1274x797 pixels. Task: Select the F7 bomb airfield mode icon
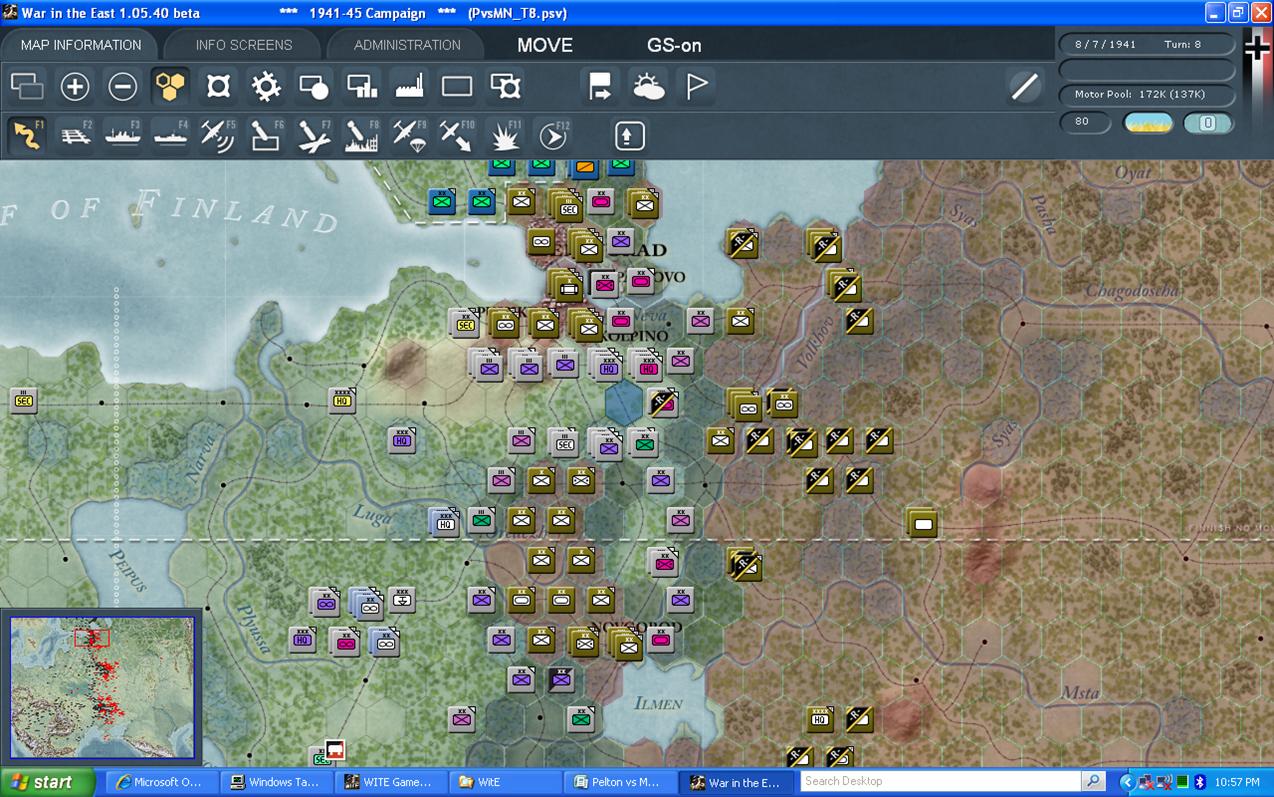point(314,135)
